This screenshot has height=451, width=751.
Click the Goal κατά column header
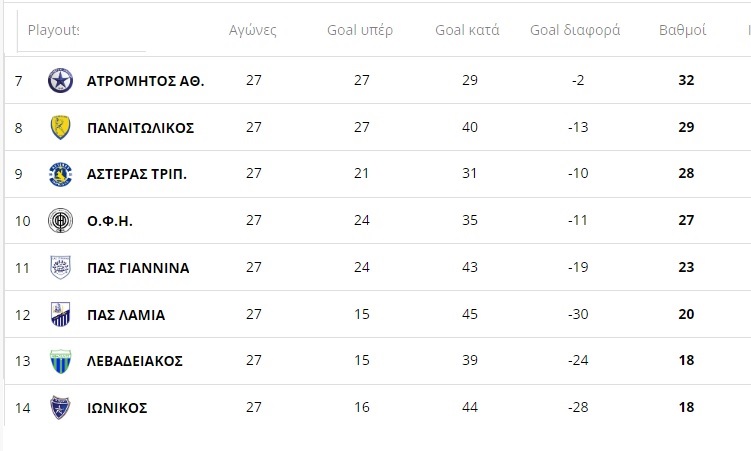coord(467,31)
